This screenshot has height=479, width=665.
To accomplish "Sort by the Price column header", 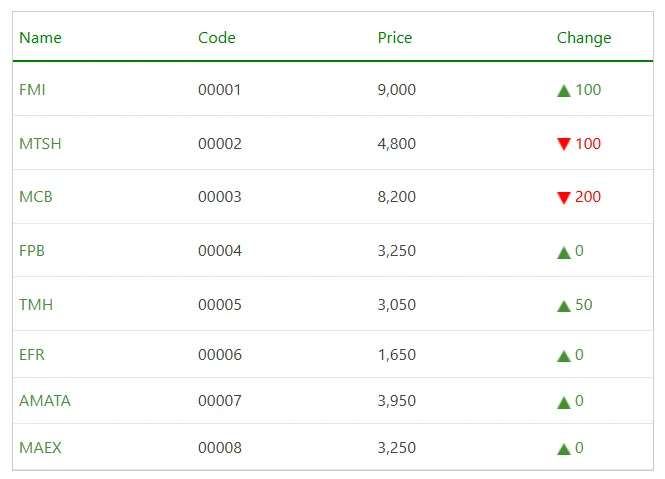I will (x=395, y=38).
